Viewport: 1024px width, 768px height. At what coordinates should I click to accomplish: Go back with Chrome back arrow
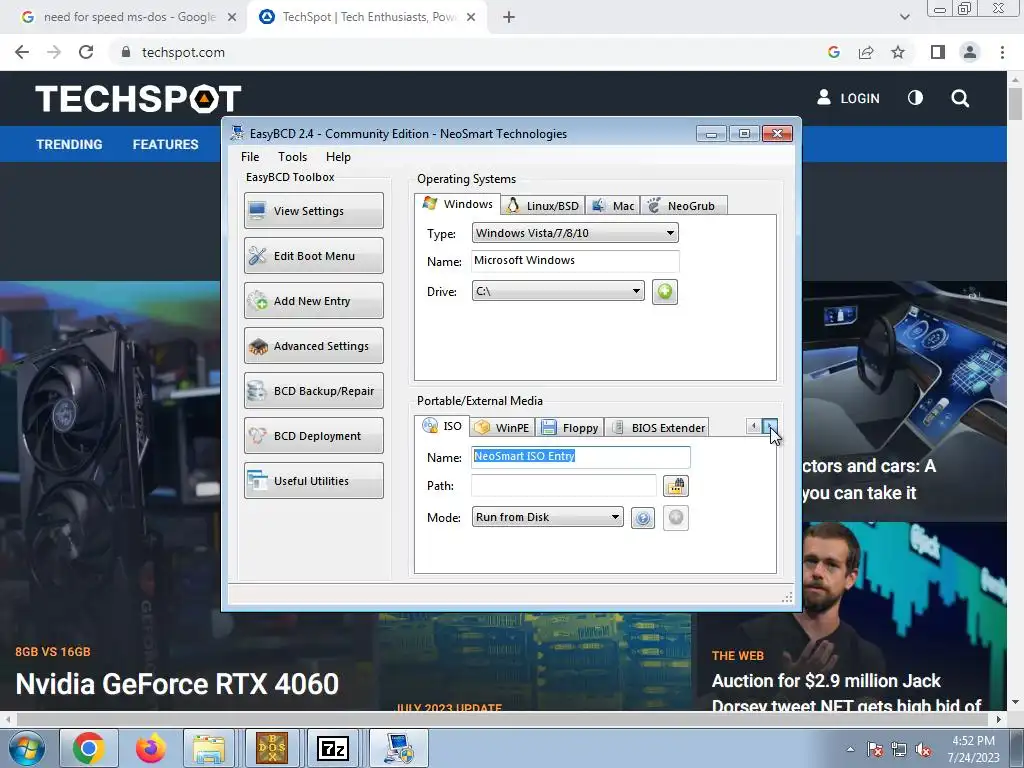pyautogui.click(x=22, y=52)
